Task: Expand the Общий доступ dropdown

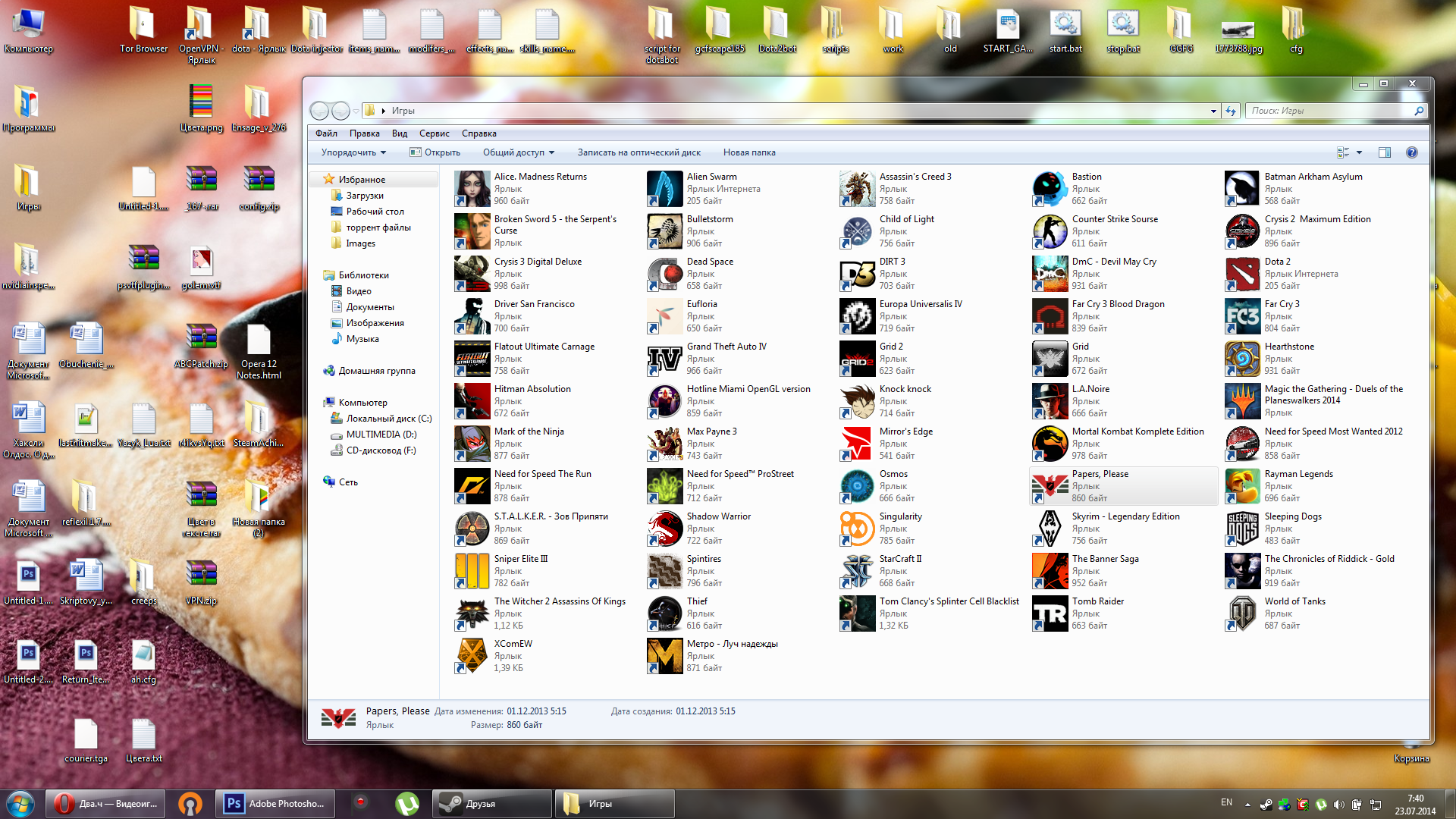Action: click(519, 152)
